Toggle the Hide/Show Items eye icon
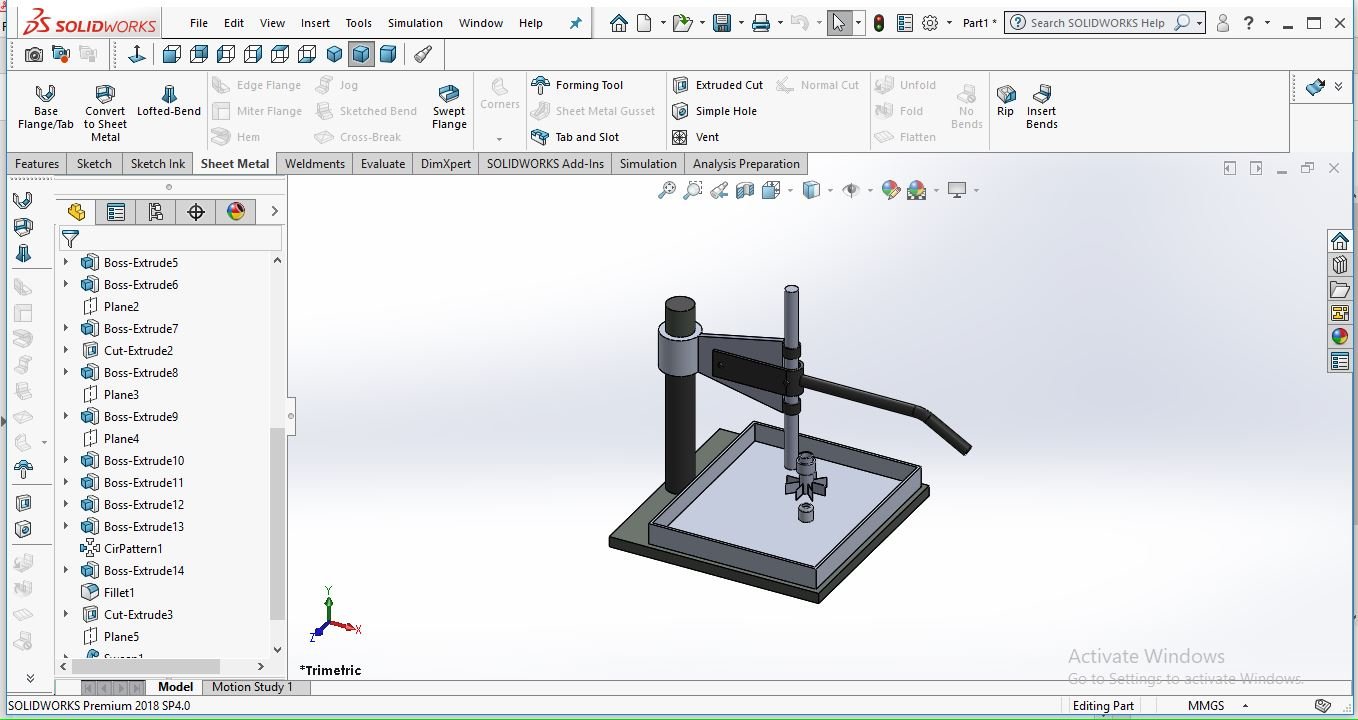 (851, 190)
